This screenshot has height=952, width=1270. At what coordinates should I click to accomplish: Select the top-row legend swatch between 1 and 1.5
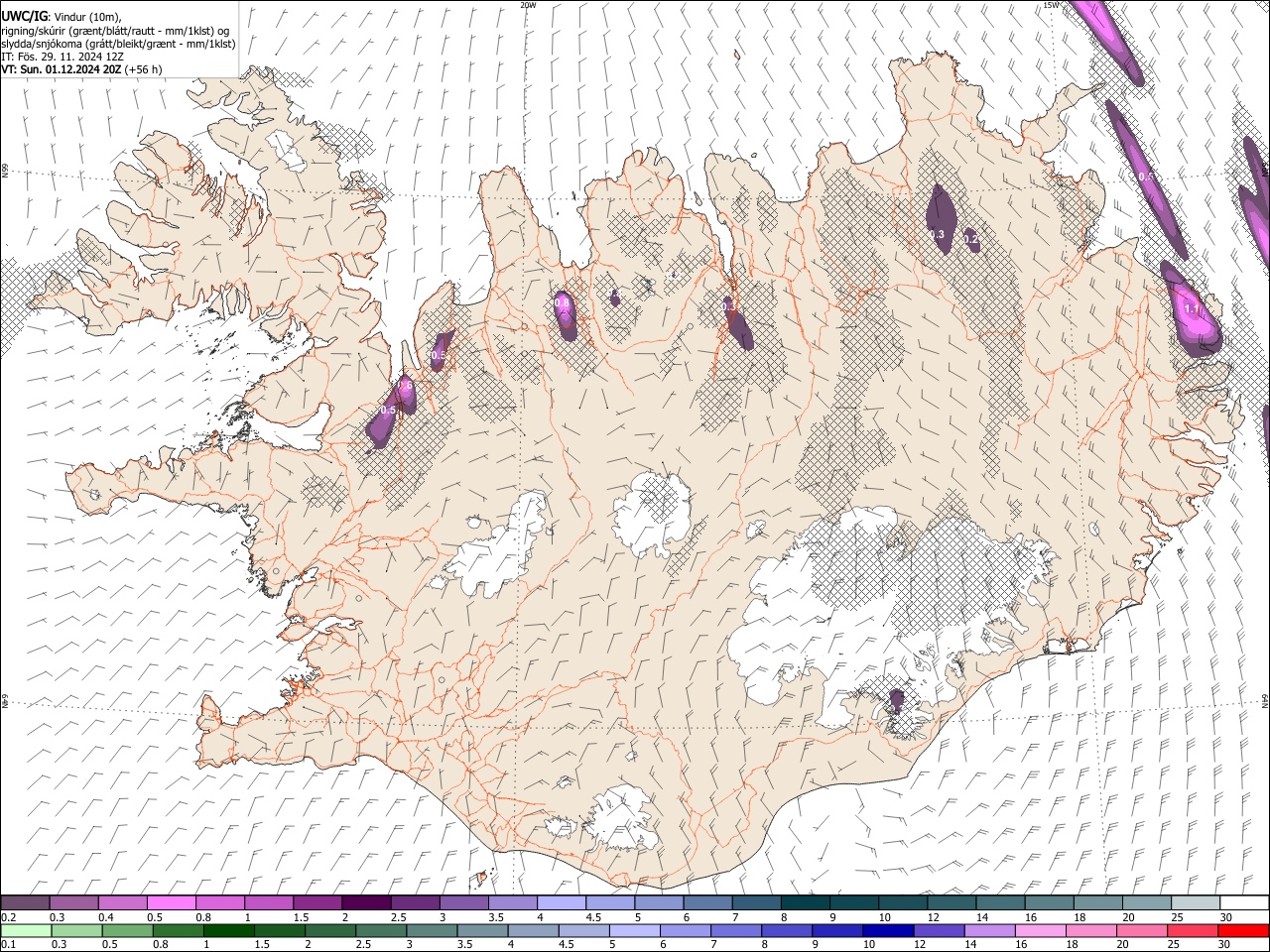pos(269,903)
